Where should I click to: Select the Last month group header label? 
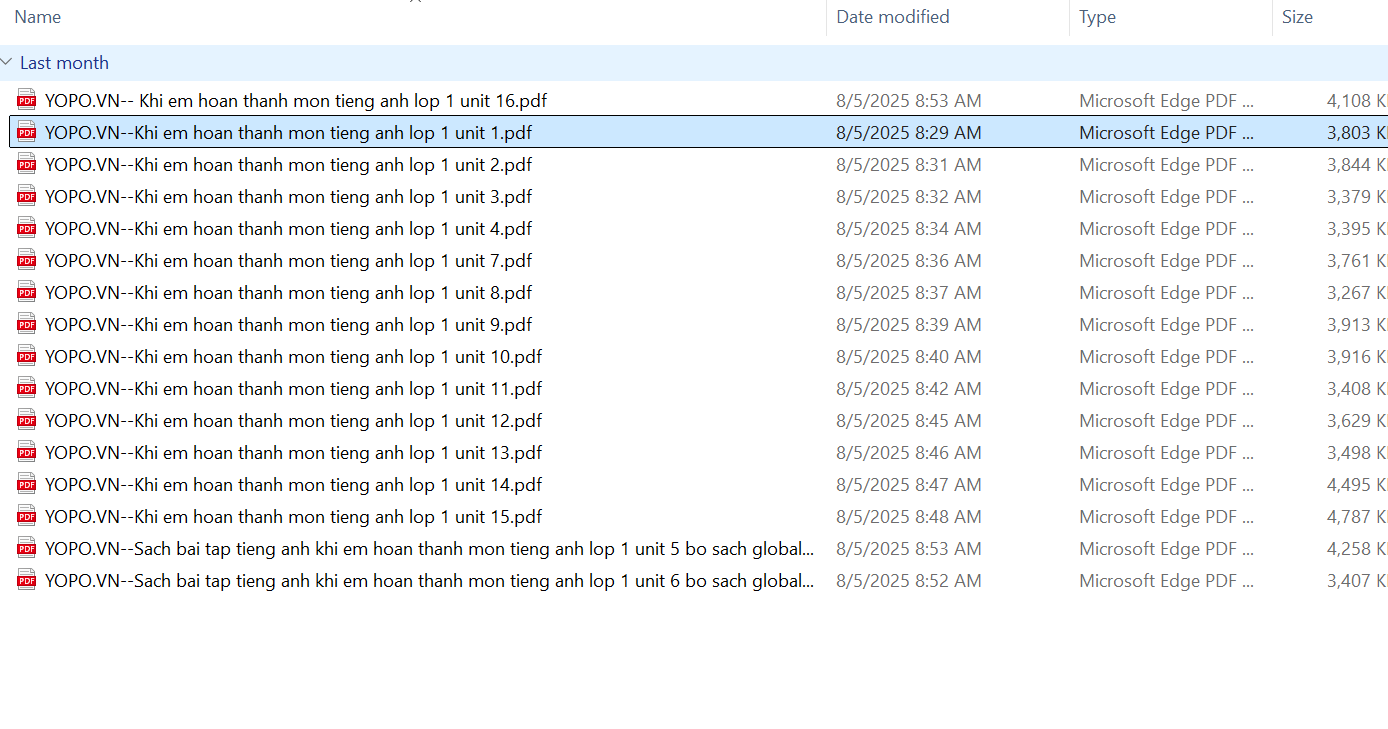click(x=64, y=63)
